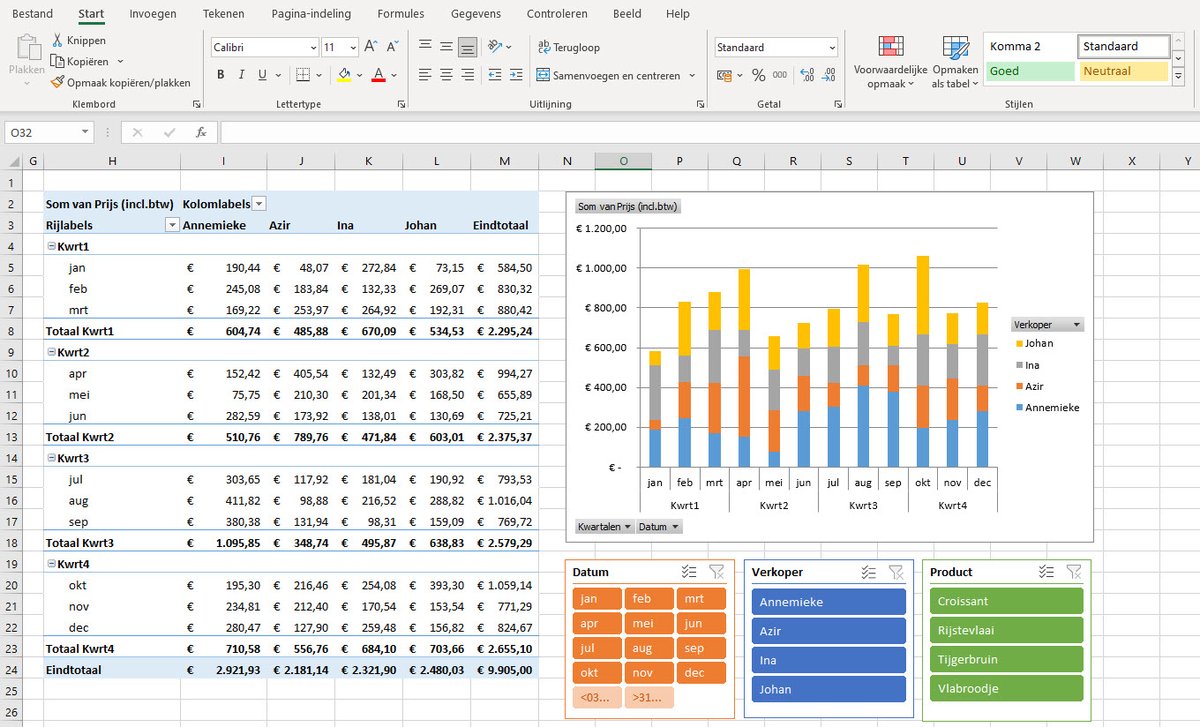
Task: Apply percent style to cells
Action: click(758, 75)
